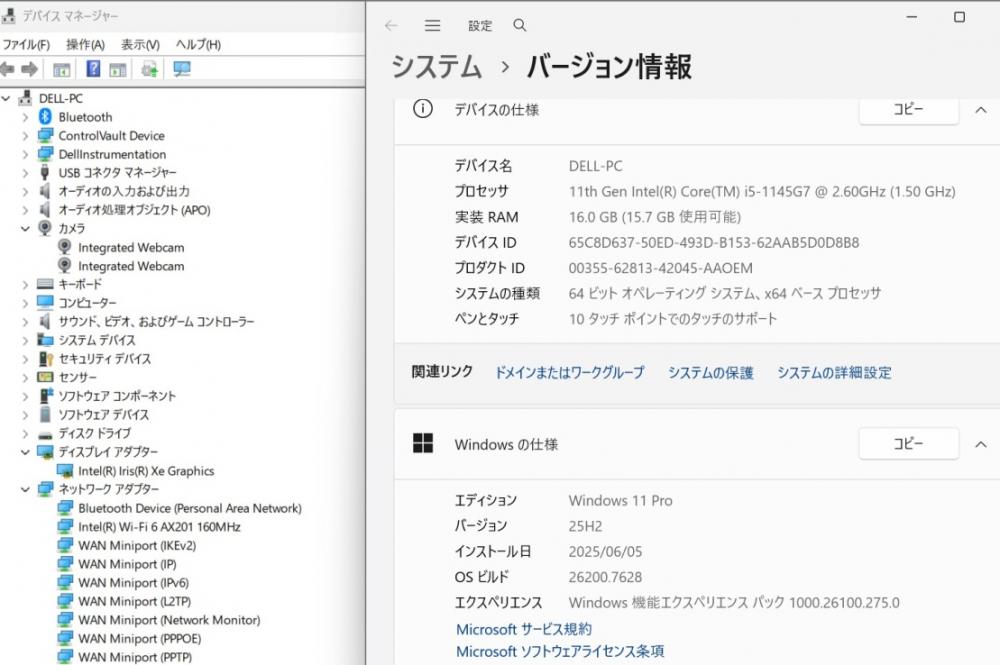Copy Windows specifications with コピー button

coord(909,443)
